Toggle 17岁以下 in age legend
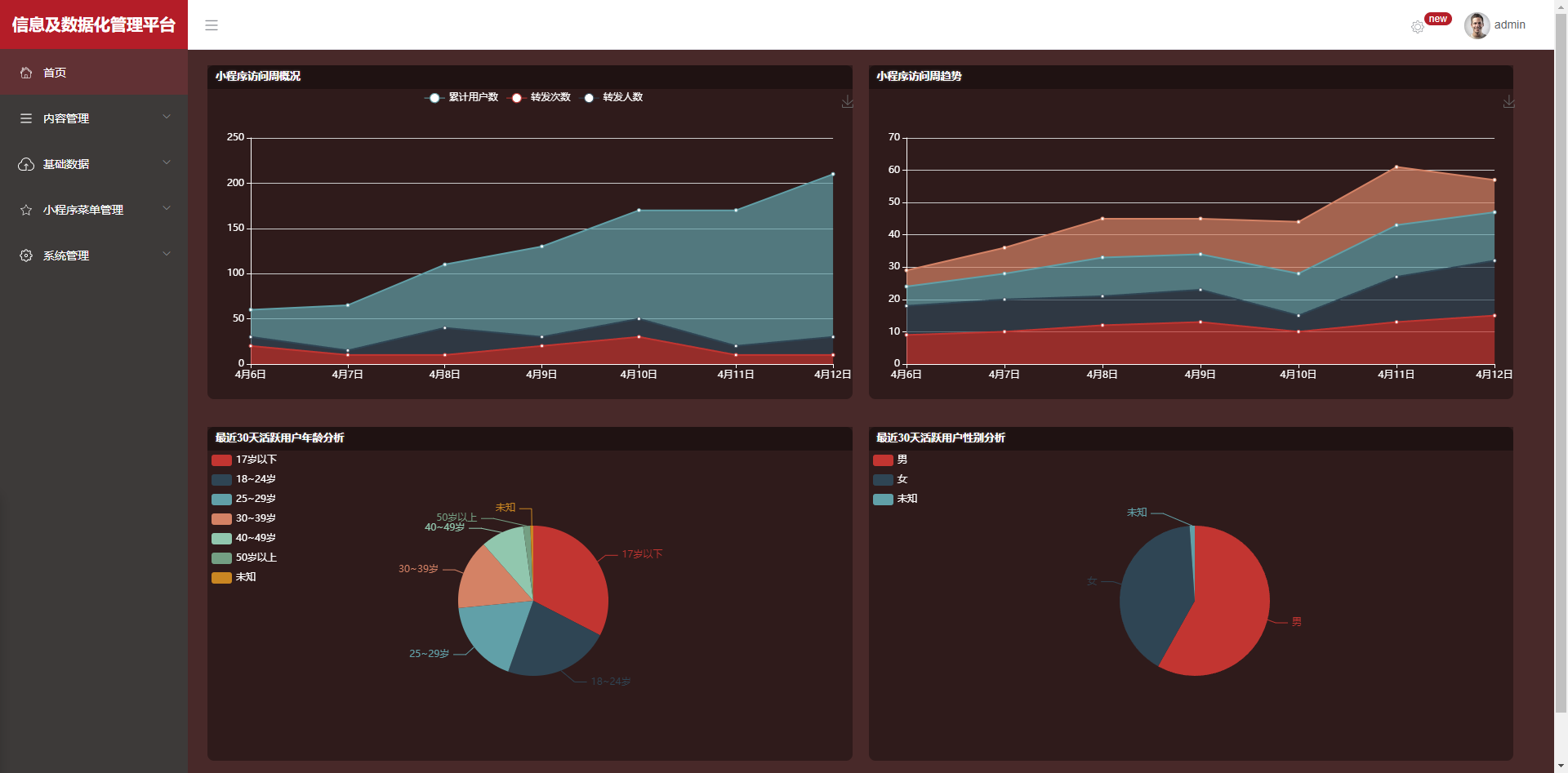The width and height of the screenshot is (1568, 773). click(244, 460)
